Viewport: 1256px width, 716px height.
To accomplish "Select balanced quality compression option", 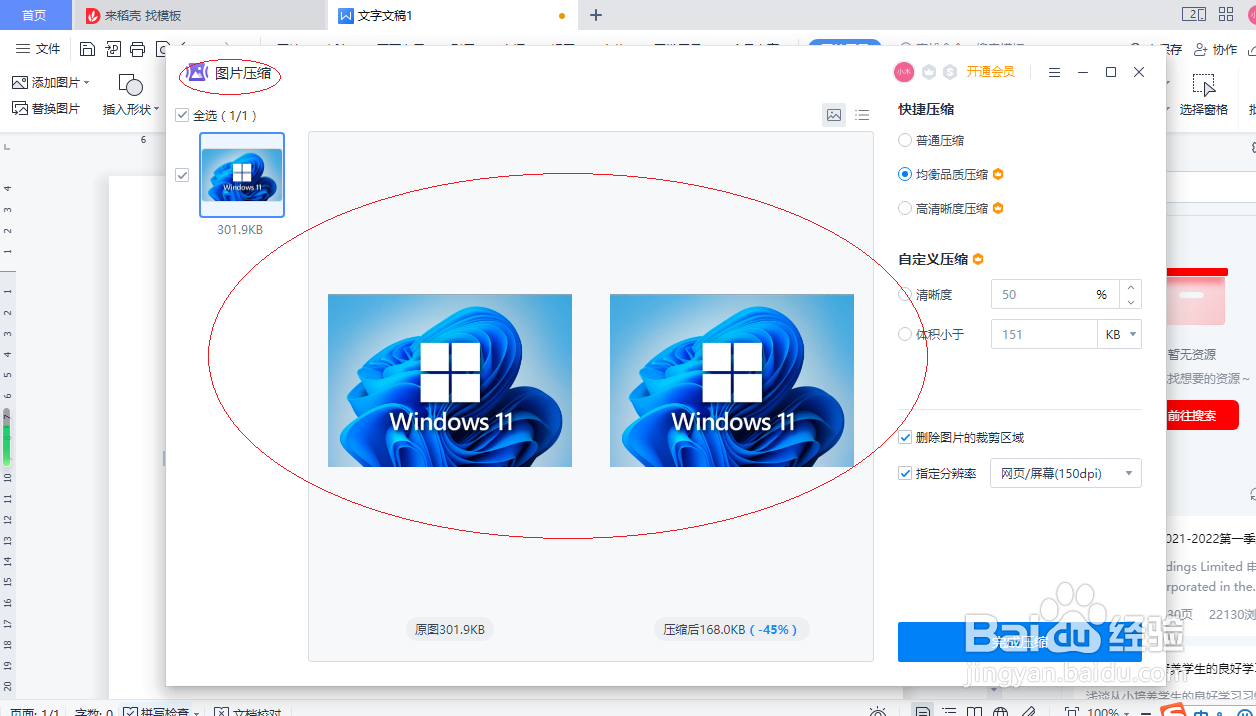I will (905, 174).
